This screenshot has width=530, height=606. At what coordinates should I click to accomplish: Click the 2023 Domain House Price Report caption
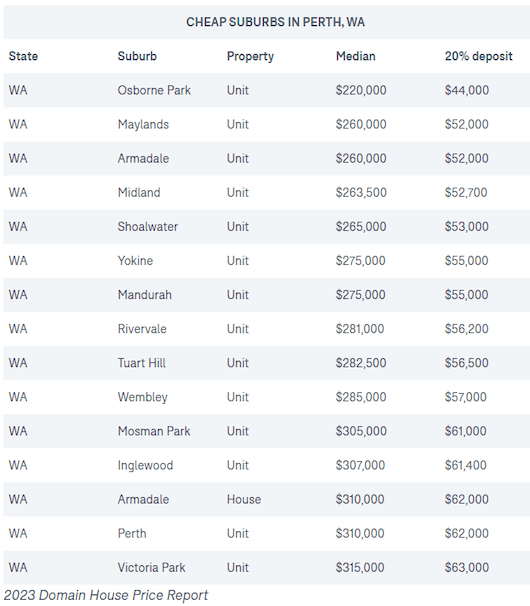pos(106,595)
